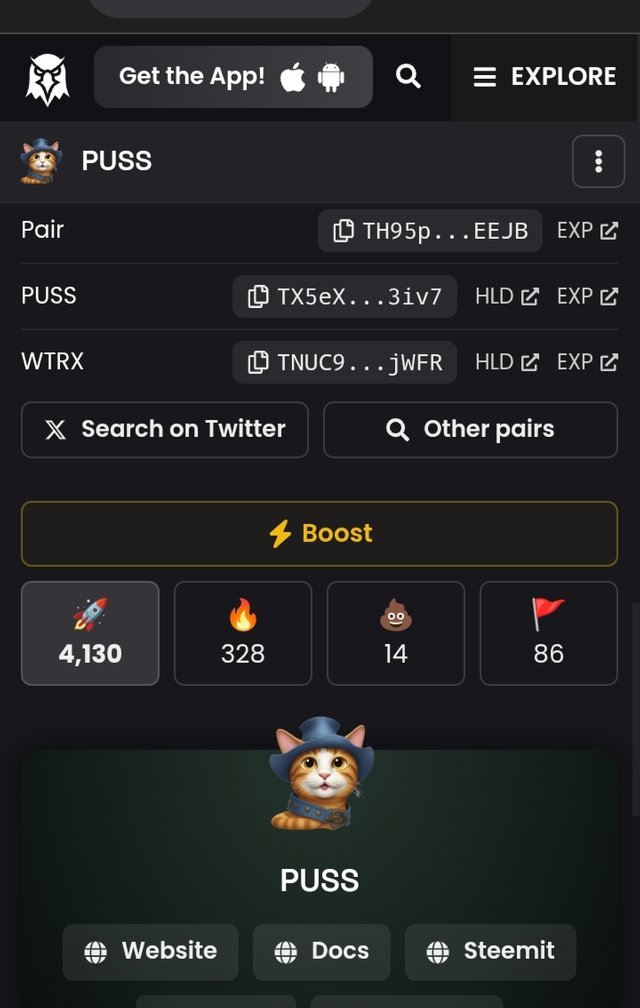Open the Pair EXP explorer link

(x=587, y=231)
